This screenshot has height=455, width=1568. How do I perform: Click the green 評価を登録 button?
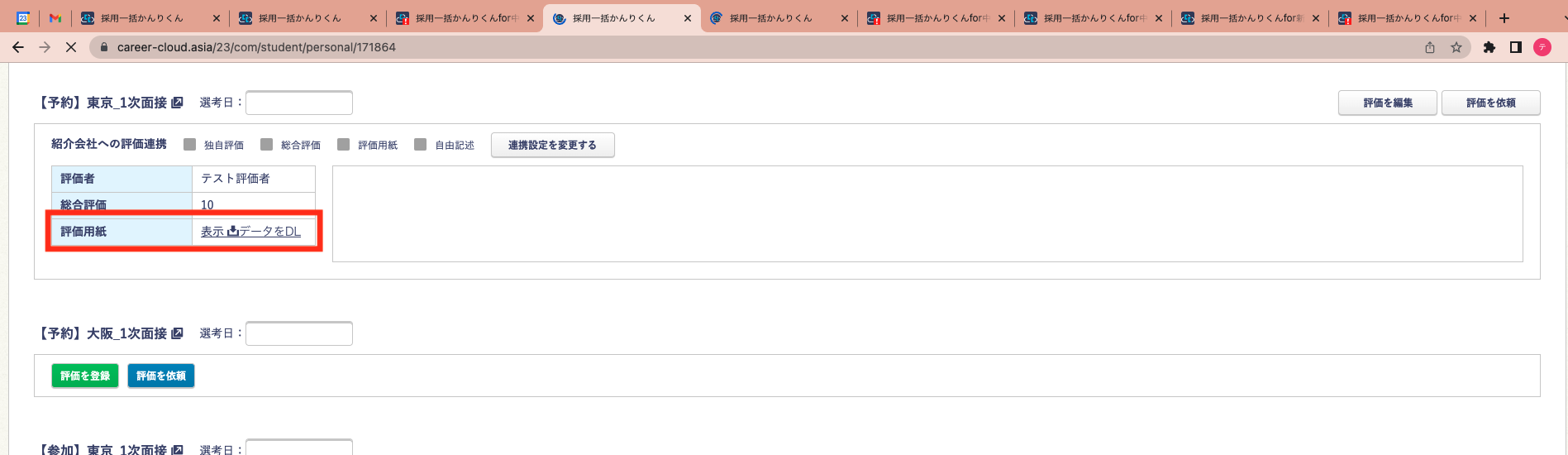click(85, 376)
